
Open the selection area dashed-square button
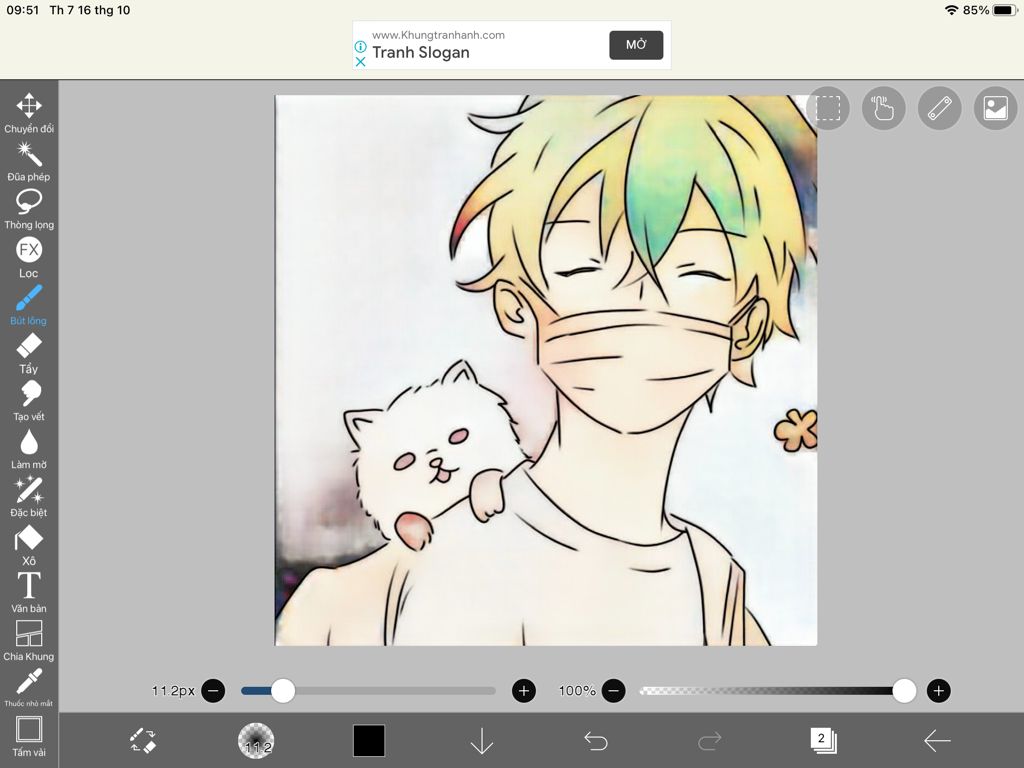tap(827, 108)
